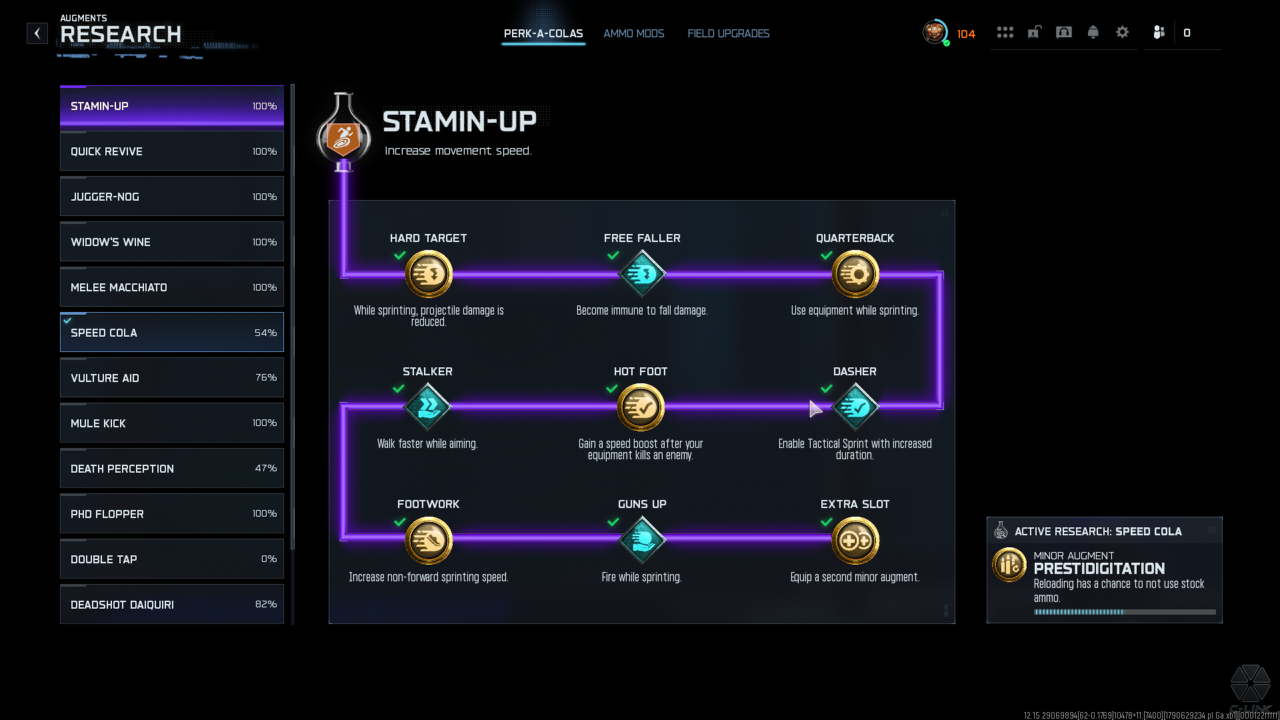The height and width of the screenshot is (720, 1280).
Task: Select Double Tap in the perk list
Action: tap(172, 559)
